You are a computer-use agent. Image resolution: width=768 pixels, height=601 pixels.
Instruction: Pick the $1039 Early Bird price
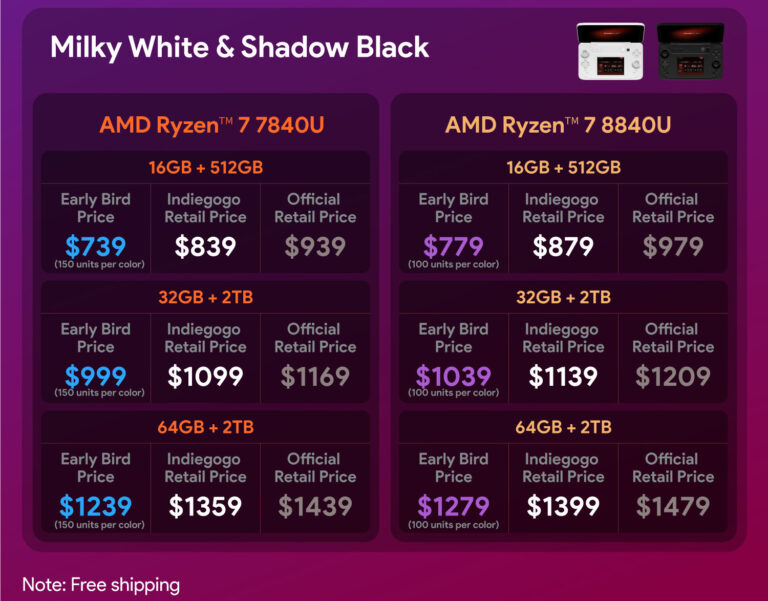tap(453, 376)
